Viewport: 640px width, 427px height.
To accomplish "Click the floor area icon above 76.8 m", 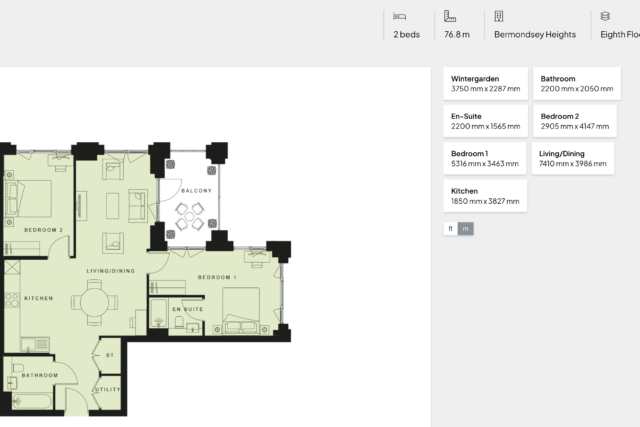I will click(x=449, y=16).
